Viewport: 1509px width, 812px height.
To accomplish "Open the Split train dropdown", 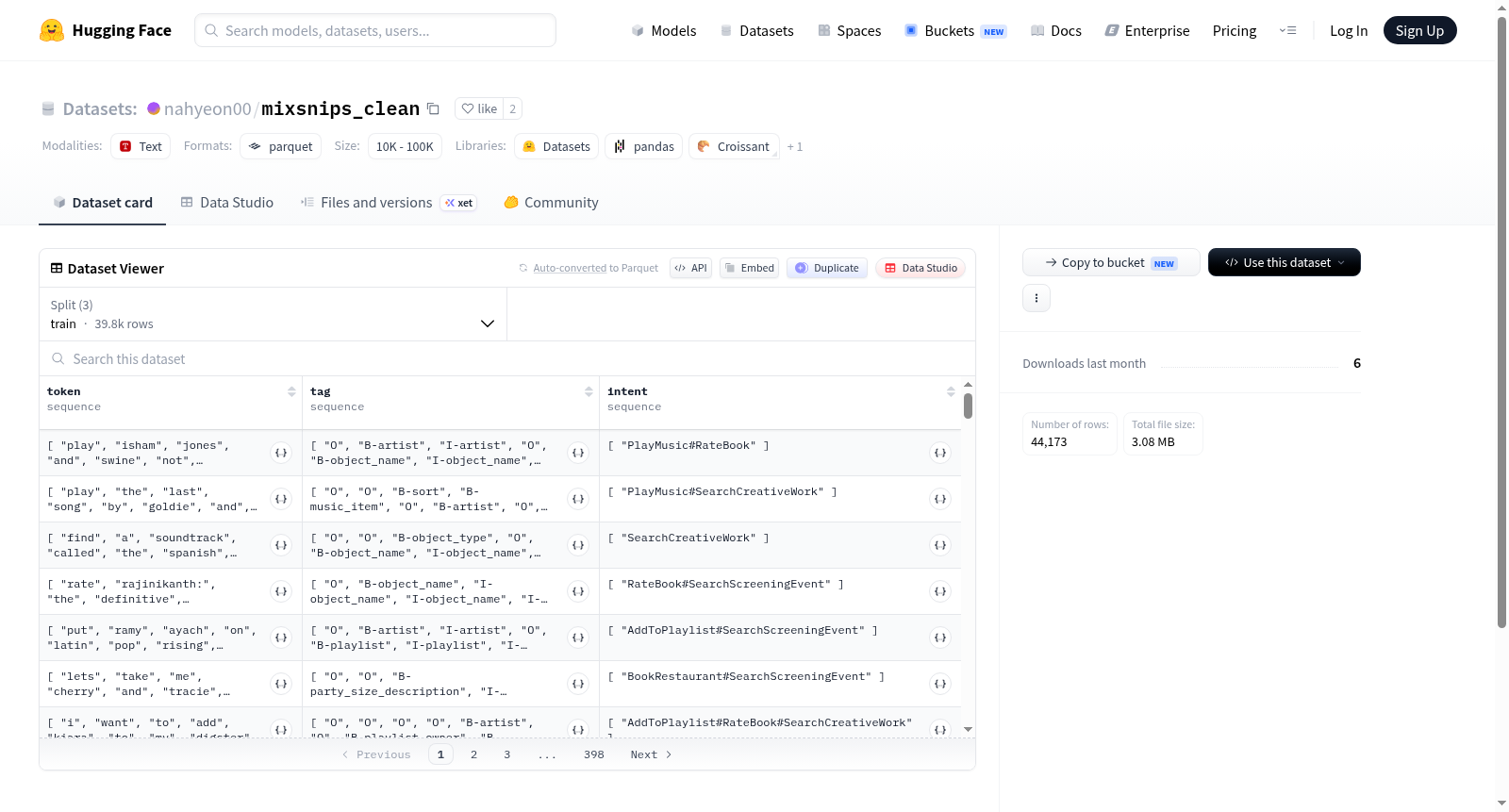I will click(273, 314).
